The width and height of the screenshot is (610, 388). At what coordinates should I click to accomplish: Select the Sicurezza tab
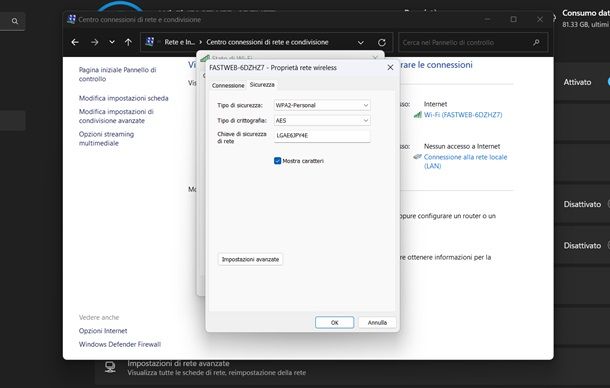pyautogui.click(x=262, y=84)
